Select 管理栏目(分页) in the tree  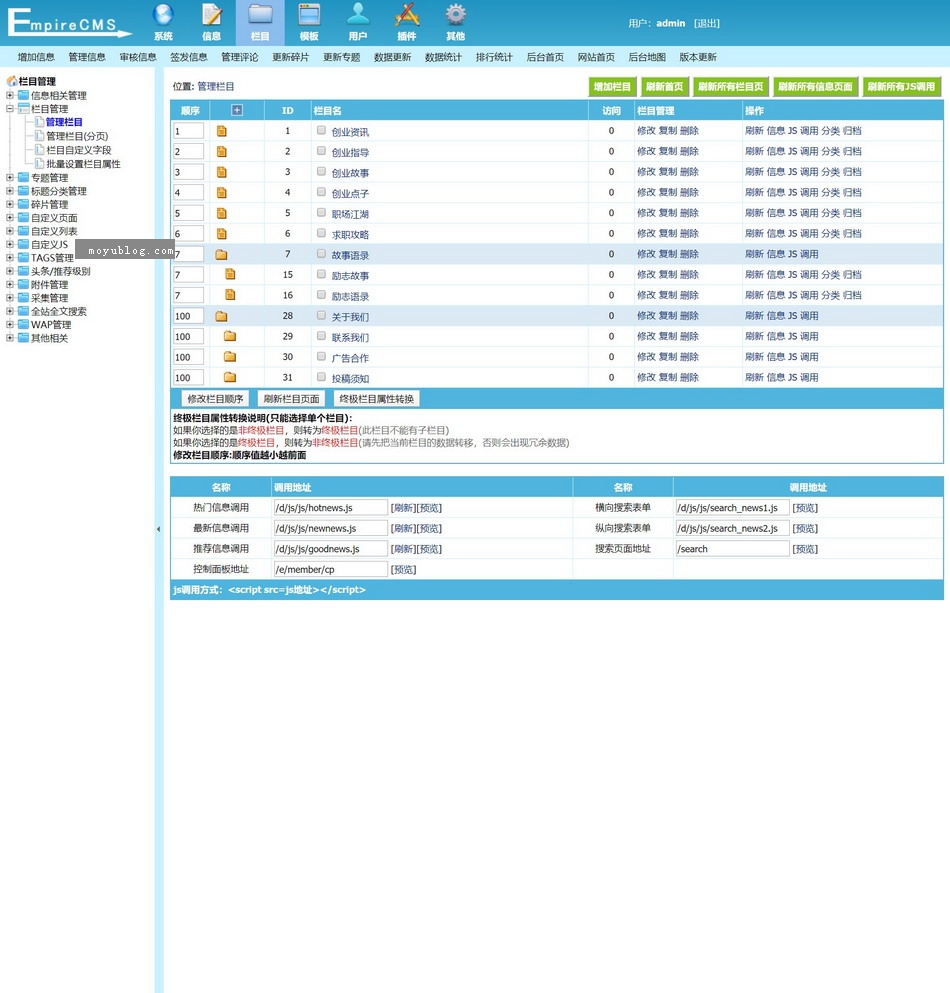[77, 136]
